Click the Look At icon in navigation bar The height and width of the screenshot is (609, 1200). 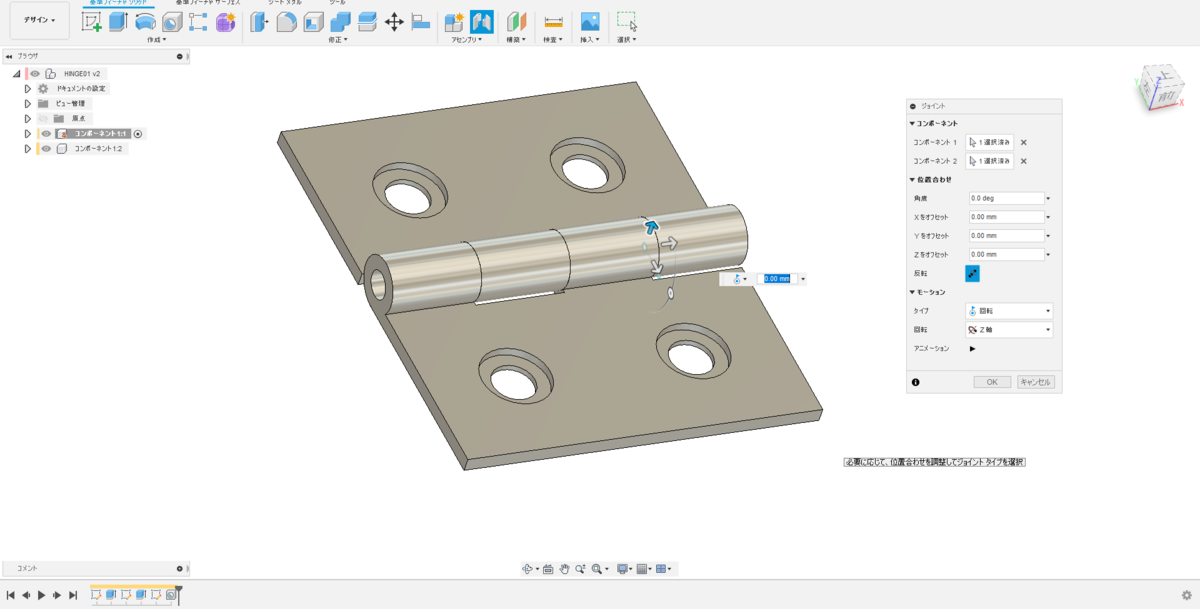[548, 569]
